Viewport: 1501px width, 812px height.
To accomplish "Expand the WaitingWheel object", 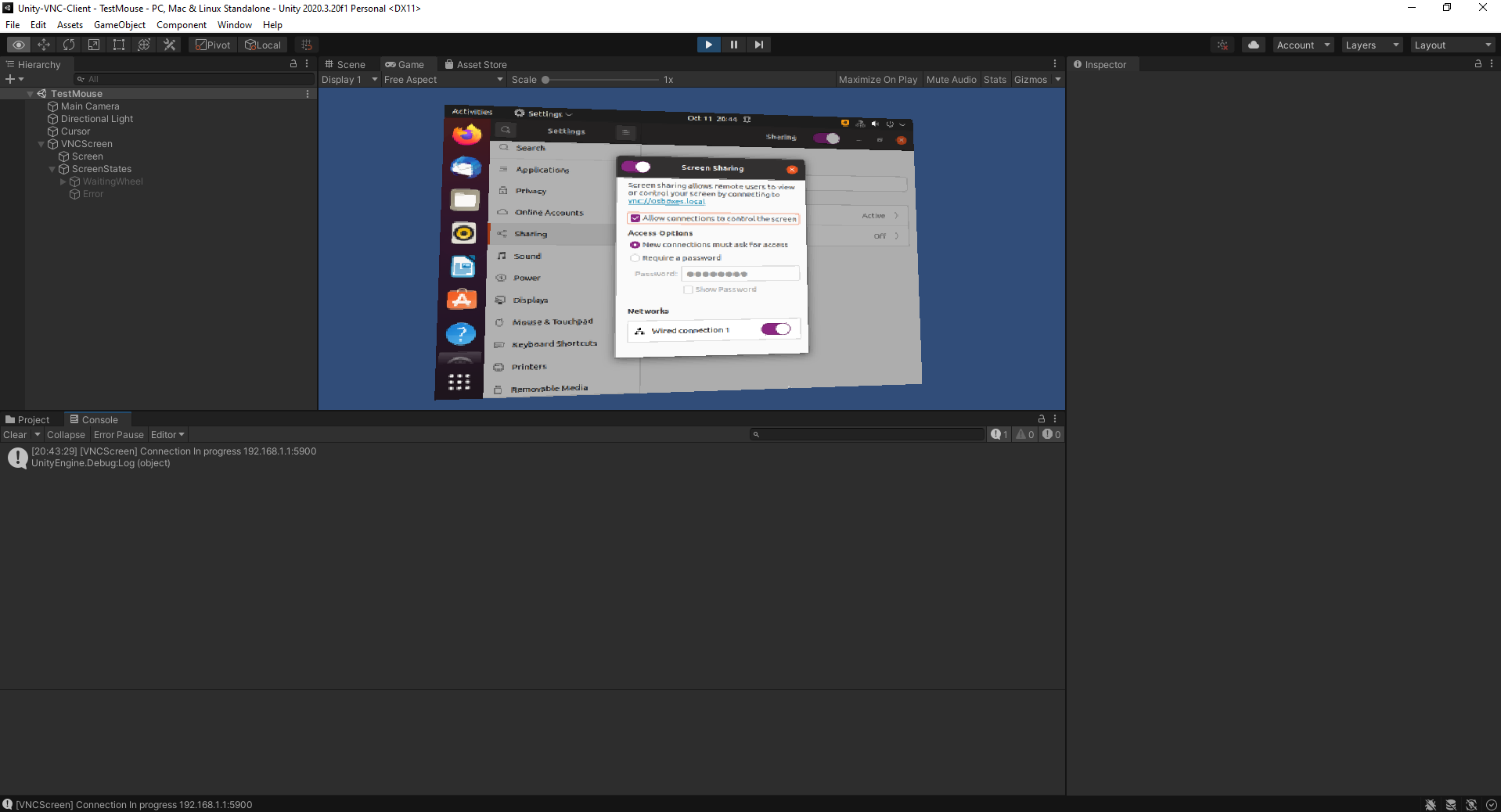I will pyautogui.click(x=63, y=181).
